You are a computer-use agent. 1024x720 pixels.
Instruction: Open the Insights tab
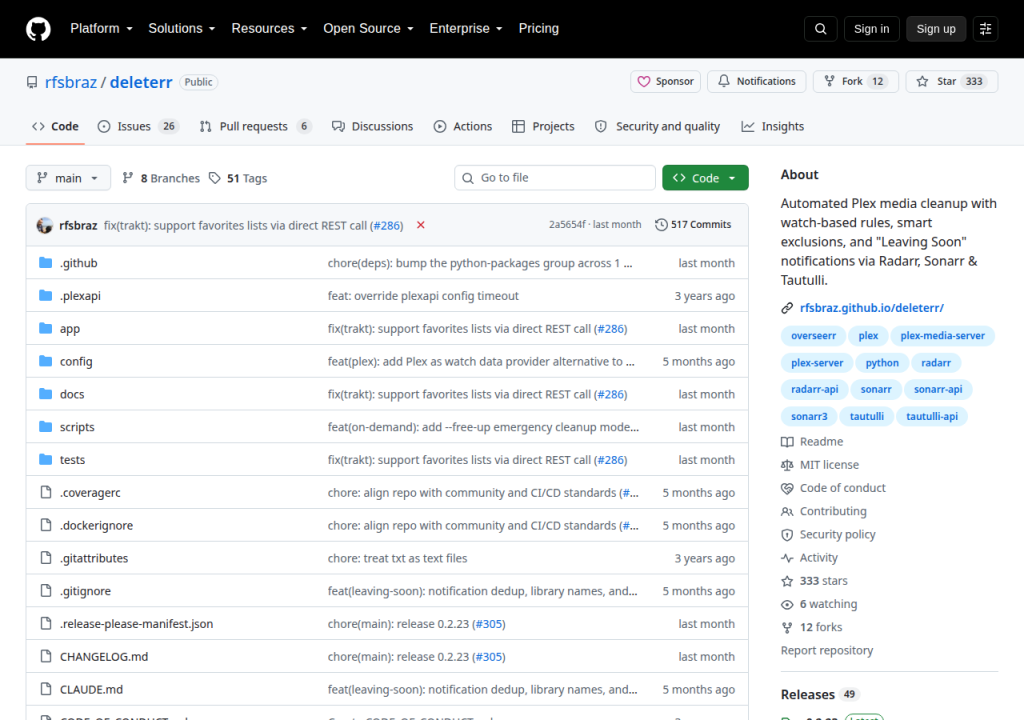click(773, 126)
